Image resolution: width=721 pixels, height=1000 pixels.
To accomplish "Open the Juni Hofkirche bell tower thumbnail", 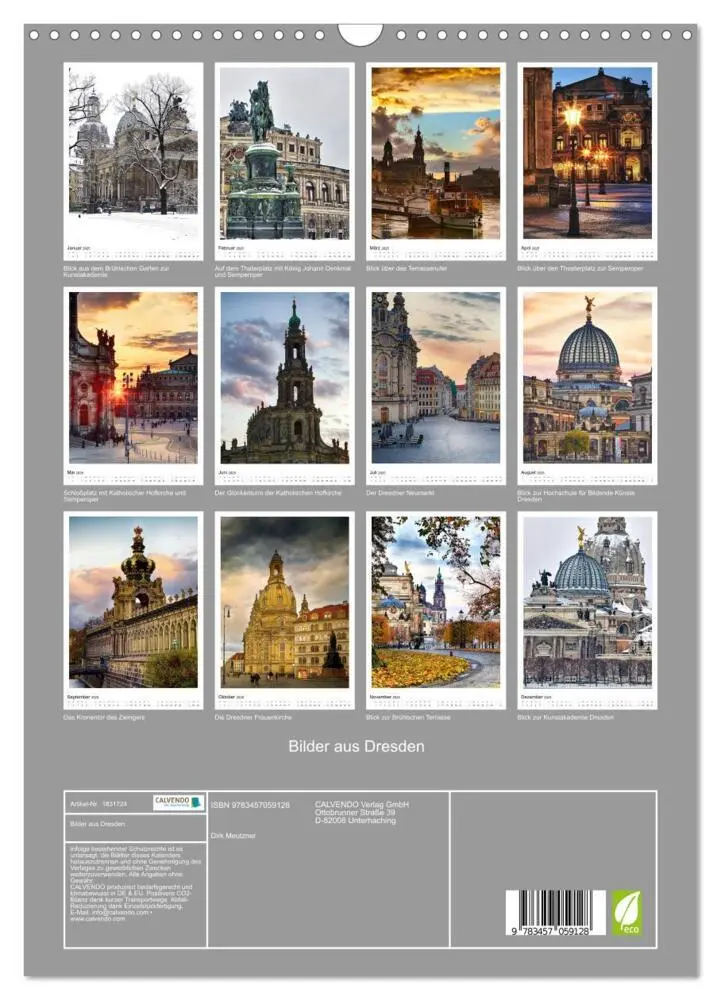I will tap(284, 385).
